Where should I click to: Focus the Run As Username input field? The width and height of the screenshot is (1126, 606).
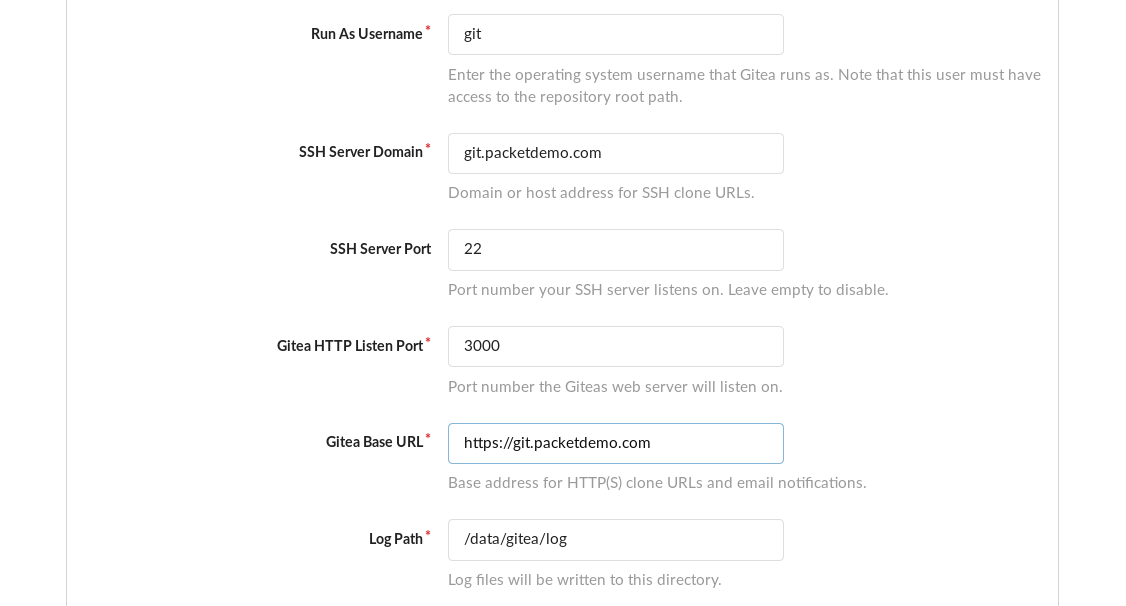click(x=615, y=34)
